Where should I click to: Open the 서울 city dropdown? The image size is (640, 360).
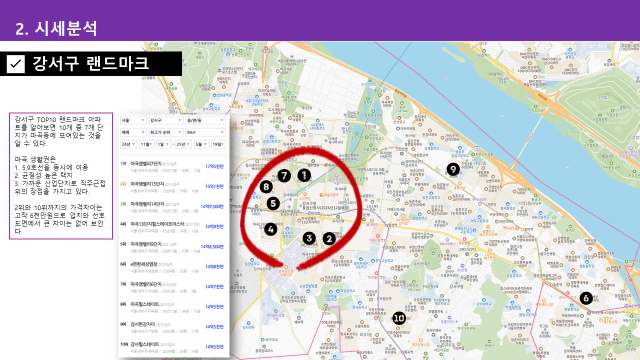(133, 120)
